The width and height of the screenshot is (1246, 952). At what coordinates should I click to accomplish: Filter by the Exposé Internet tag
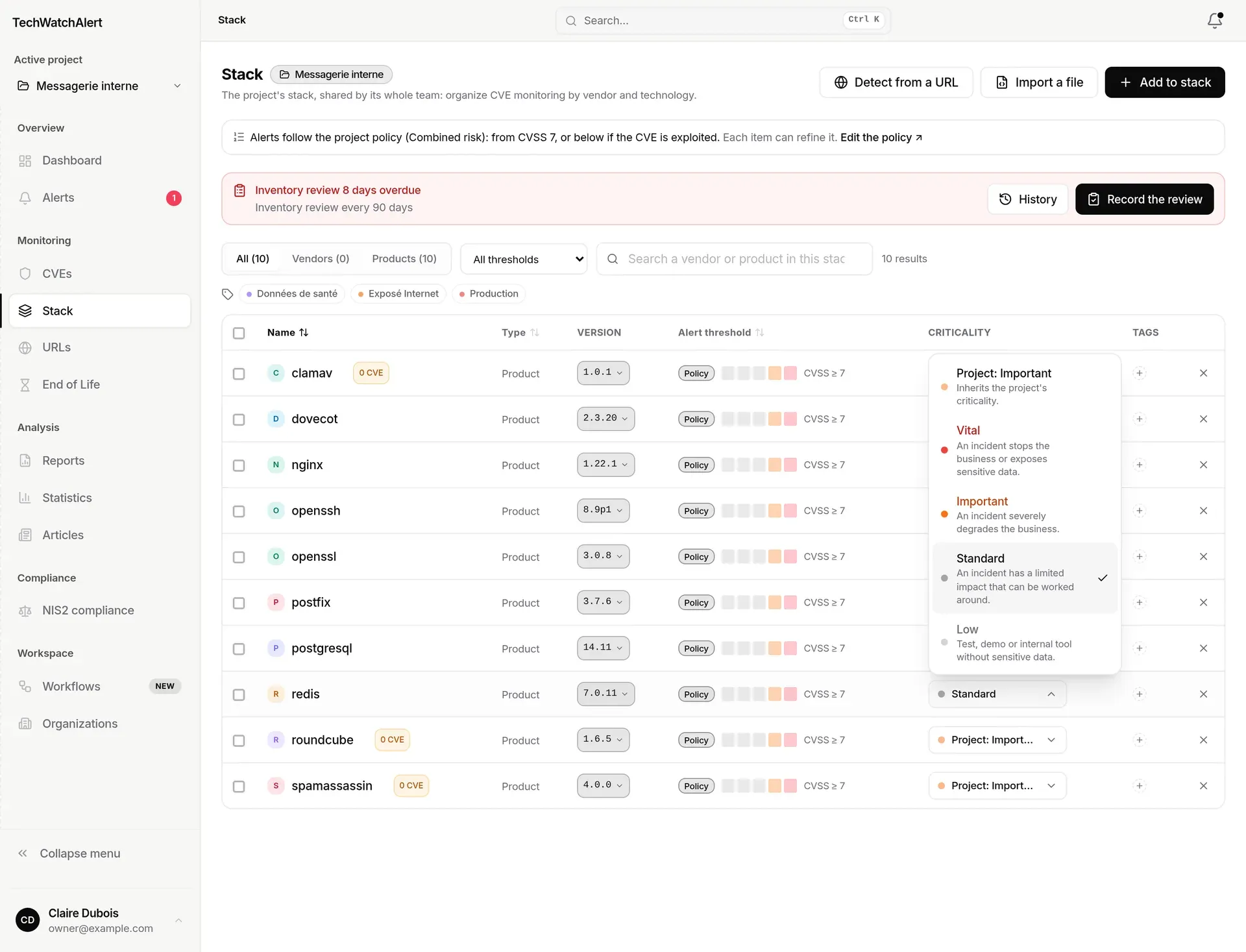398,294
